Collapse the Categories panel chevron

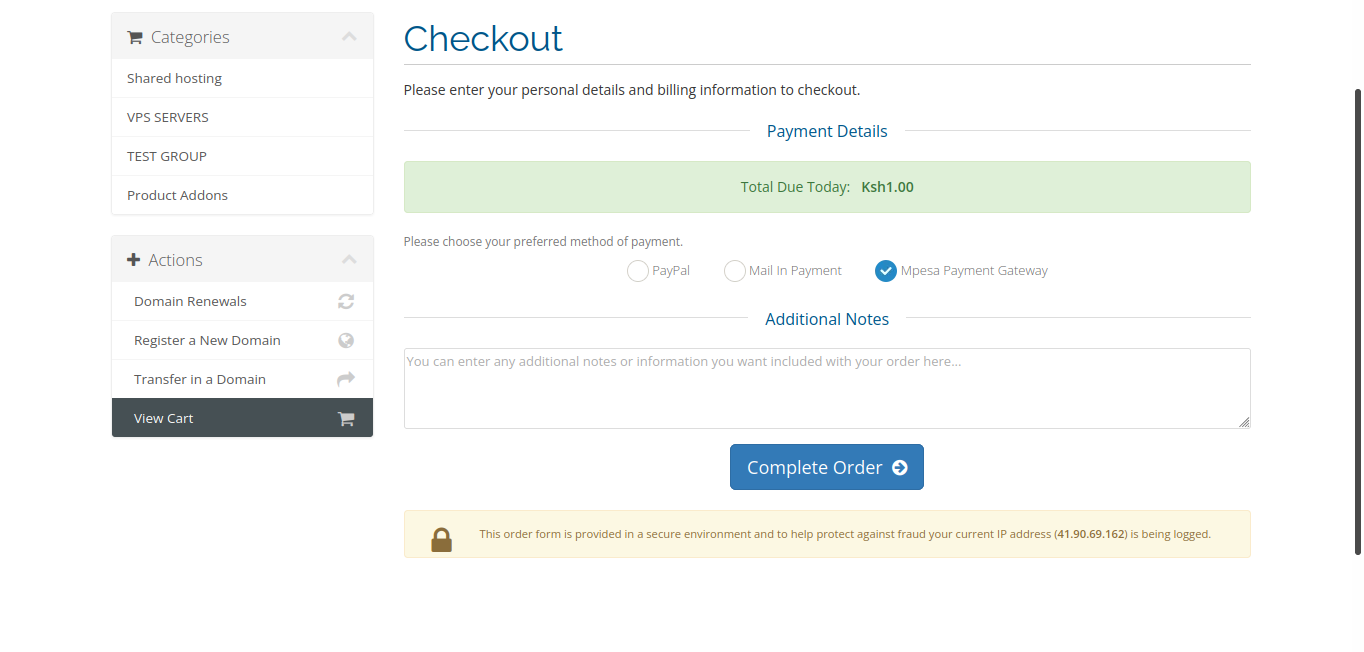pos(349,37)
